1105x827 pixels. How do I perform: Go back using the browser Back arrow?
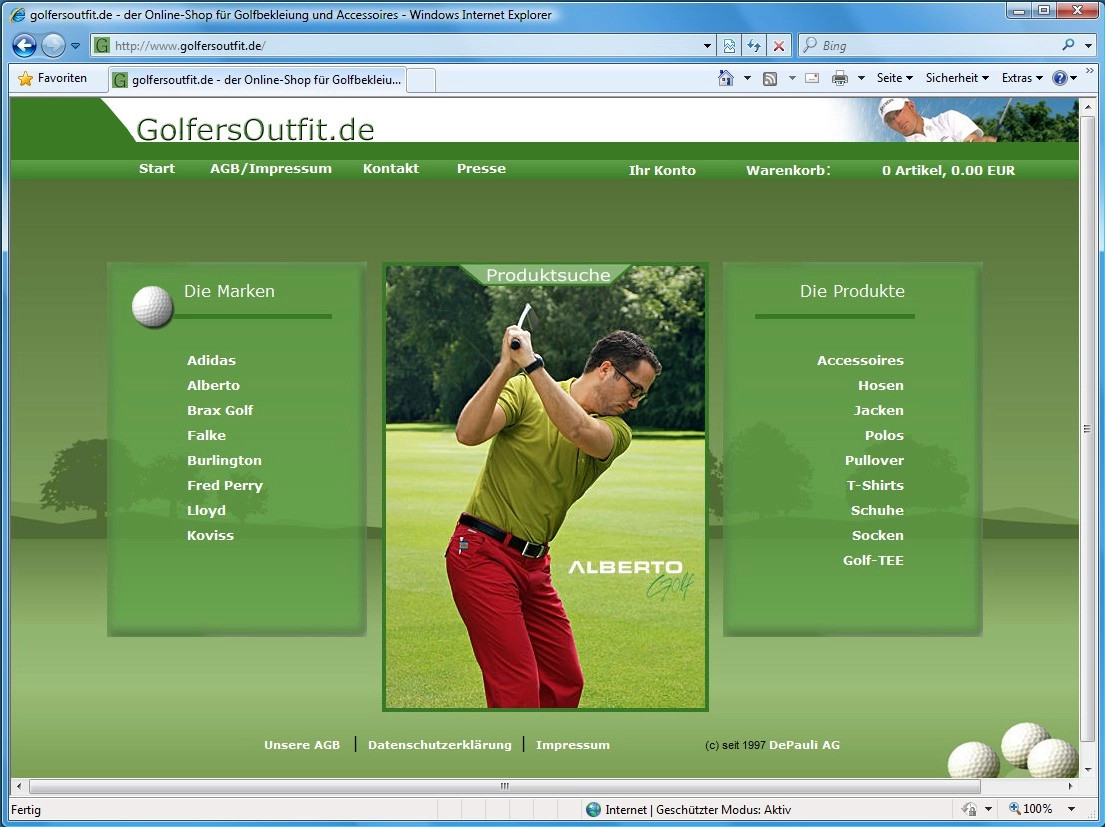point(24,46)
